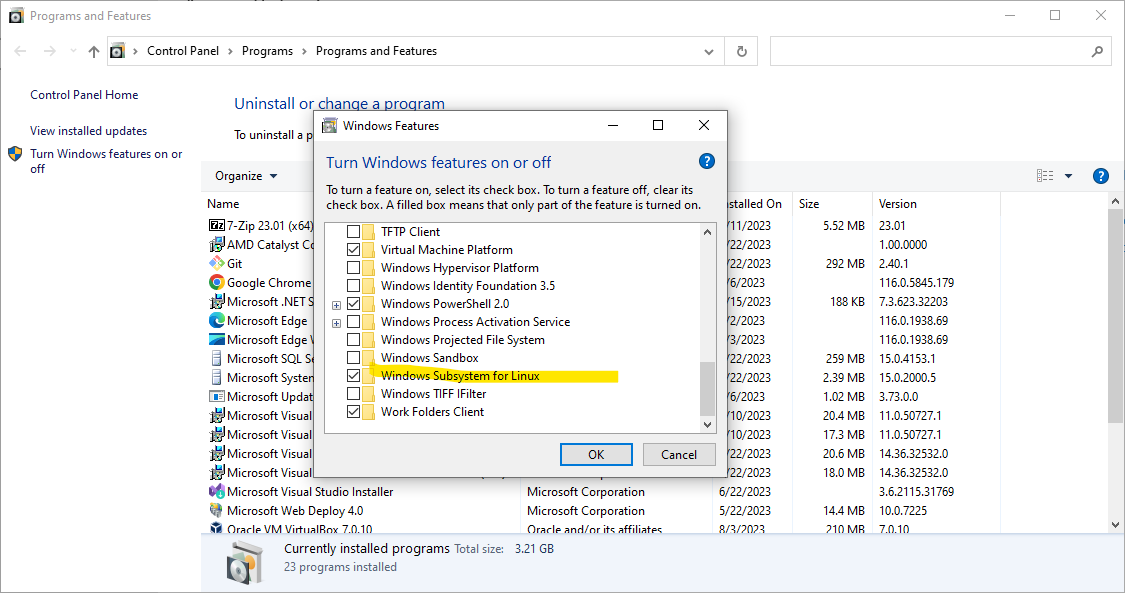
Task: Click the Microsoft .NET program icon
Action: pyautogui.click(x=216, y=301)
